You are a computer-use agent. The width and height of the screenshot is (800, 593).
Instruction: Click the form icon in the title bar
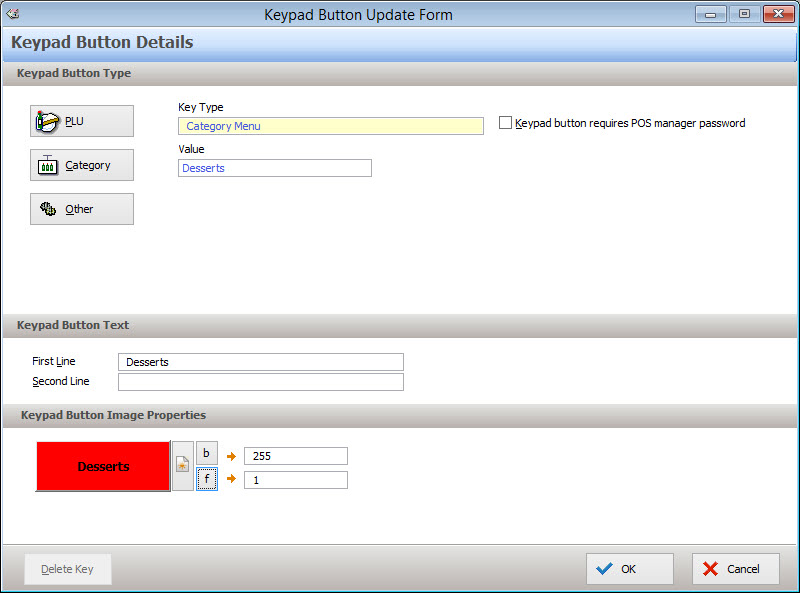click(x=12, y=13)
